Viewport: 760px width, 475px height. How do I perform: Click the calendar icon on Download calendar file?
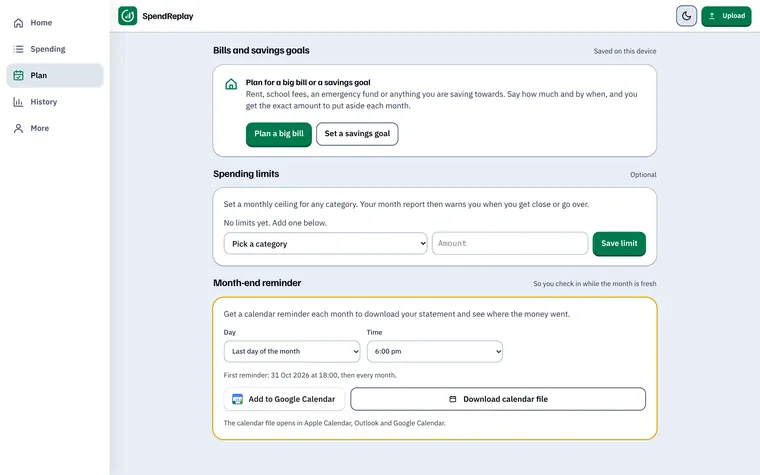(453, 399)
